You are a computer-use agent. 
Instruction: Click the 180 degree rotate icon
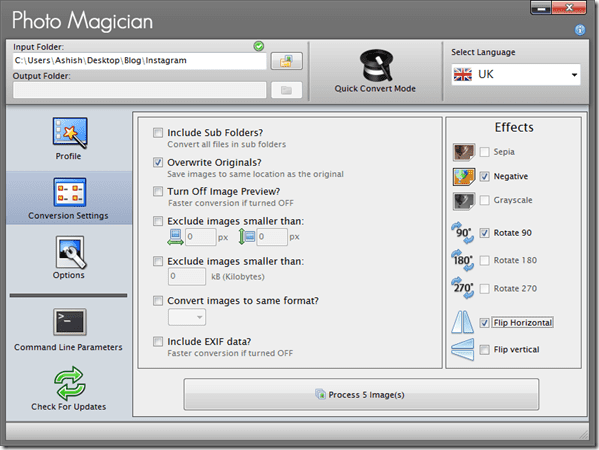[x=463, y=260]
